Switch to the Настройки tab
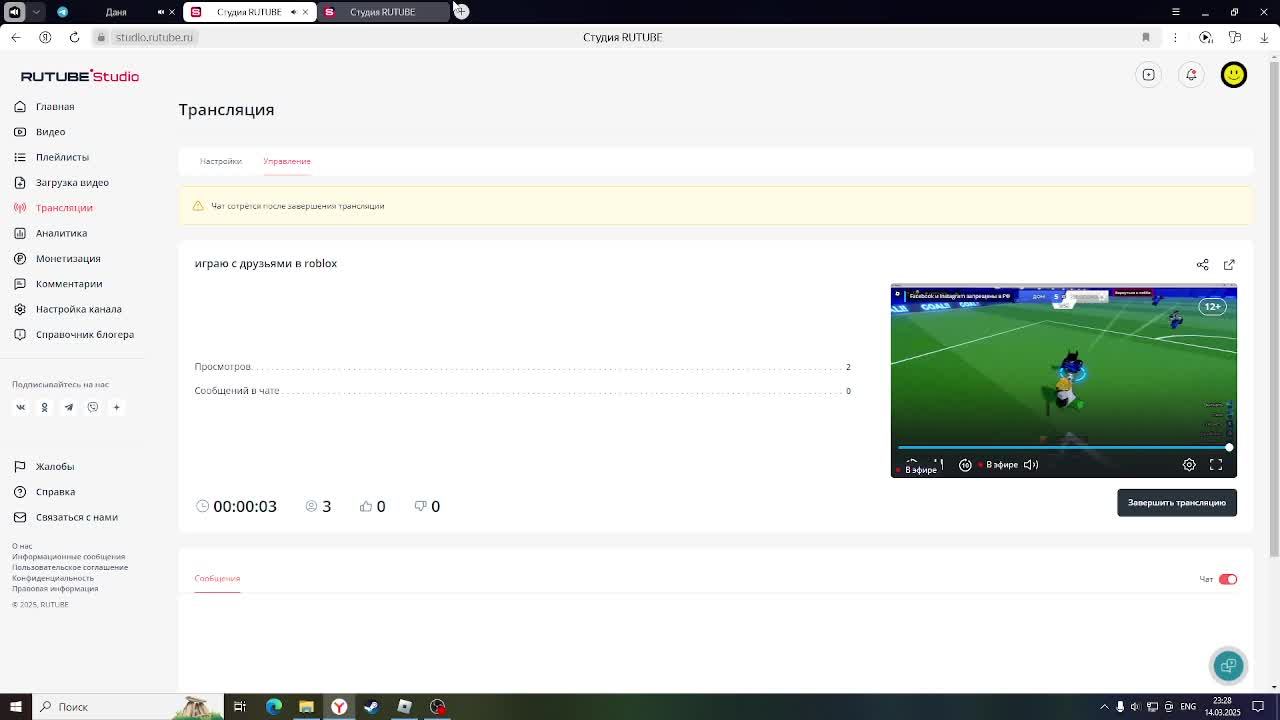 point(220,161)
